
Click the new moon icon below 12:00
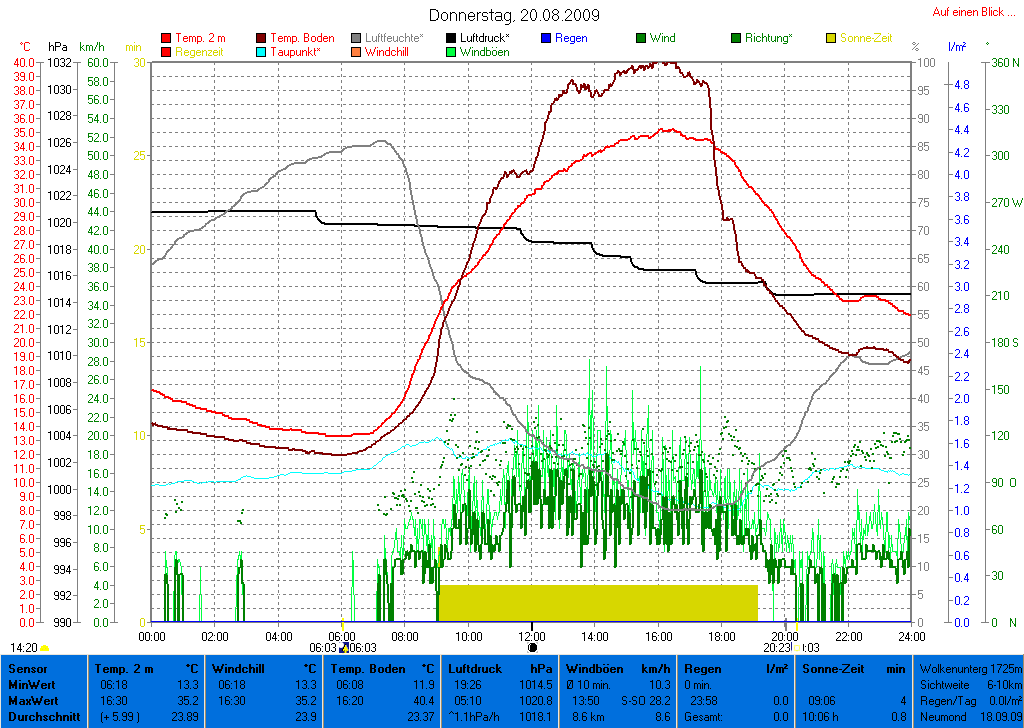[x=532, y=648]
